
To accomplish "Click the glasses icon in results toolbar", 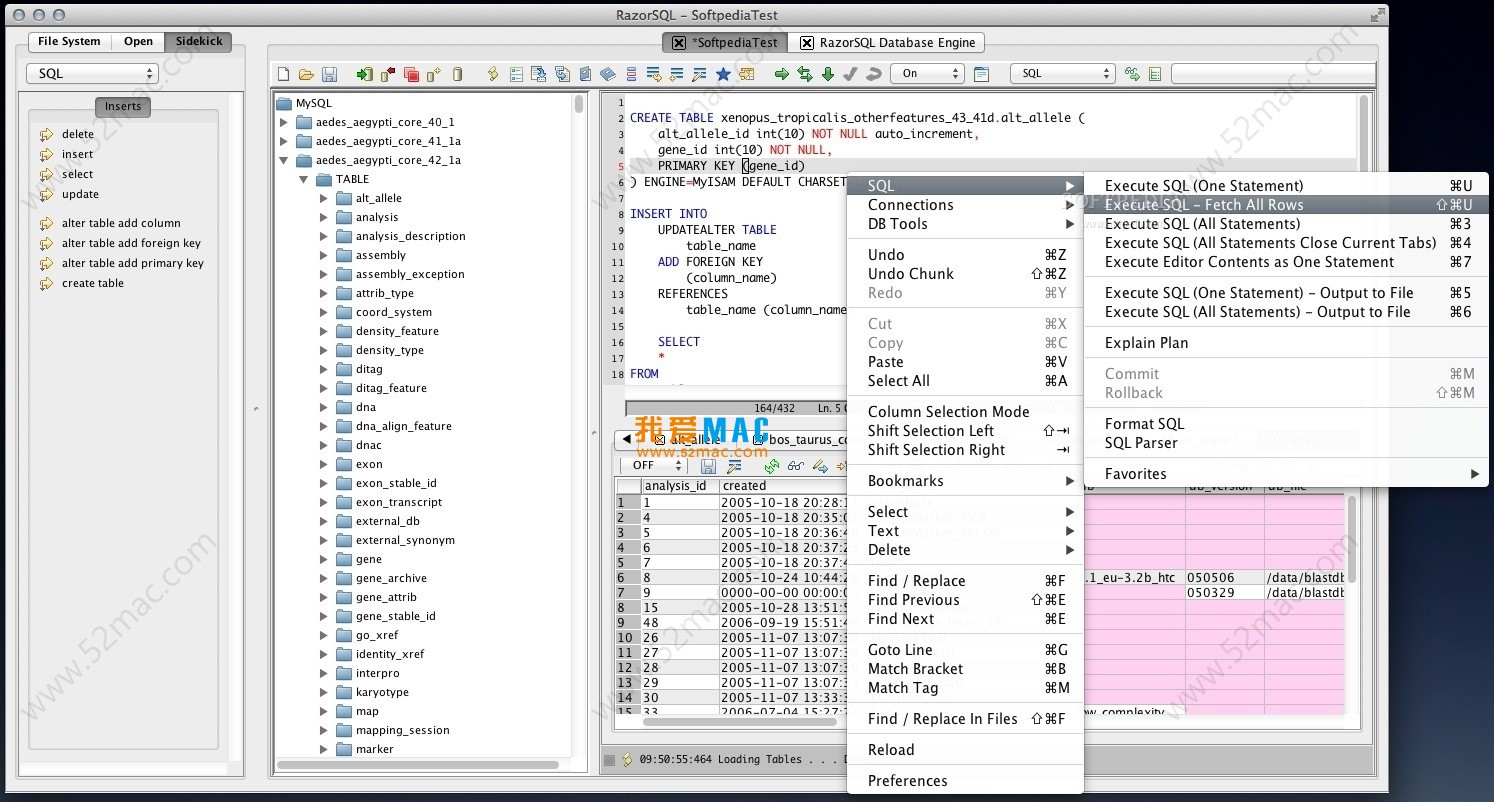I will pyautogui.click(x=796, y=466).
